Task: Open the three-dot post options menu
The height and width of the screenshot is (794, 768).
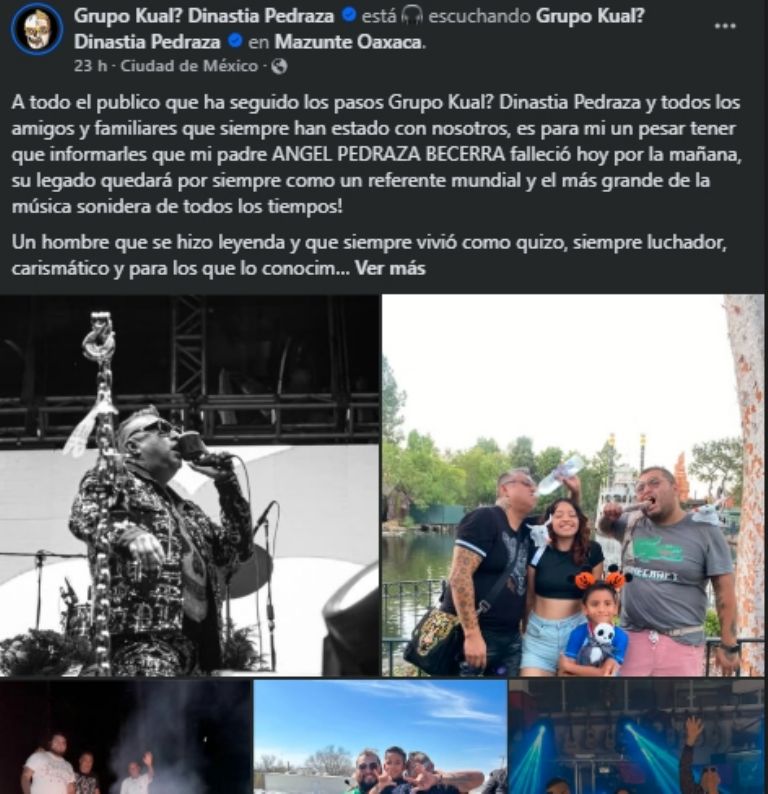Action: tap(724, 26)
